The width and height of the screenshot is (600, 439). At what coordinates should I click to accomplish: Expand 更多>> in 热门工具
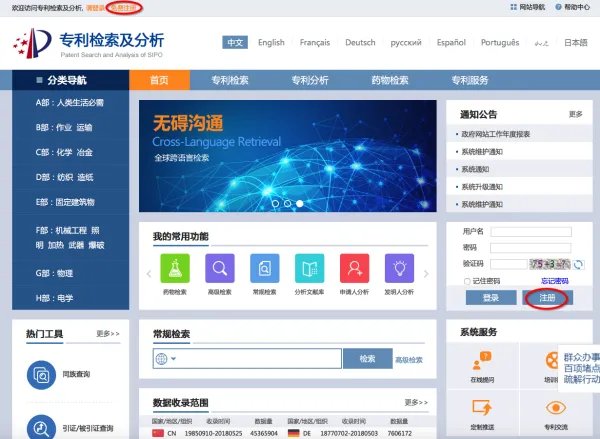coord(108,334)
